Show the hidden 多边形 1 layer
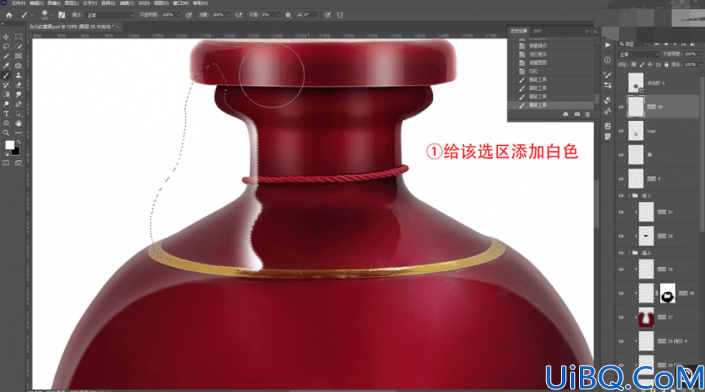This screenshot has height=392, width=705. 621,83
